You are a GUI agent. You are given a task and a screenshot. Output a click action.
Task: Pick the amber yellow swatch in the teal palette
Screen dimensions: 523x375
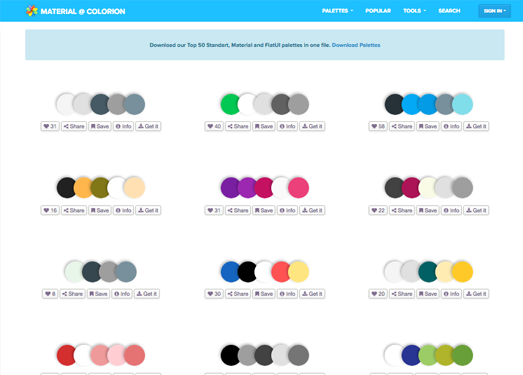pos(462,272)
